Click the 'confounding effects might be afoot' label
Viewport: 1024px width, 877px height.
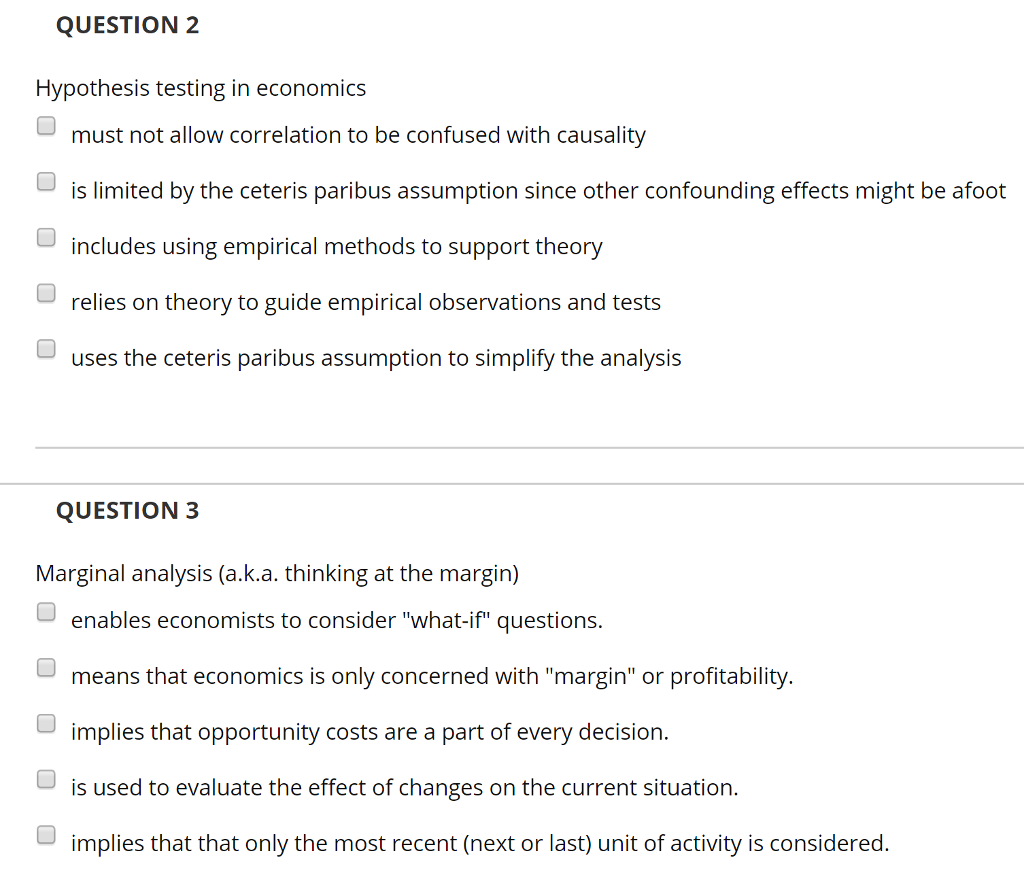tap(538, 191)
